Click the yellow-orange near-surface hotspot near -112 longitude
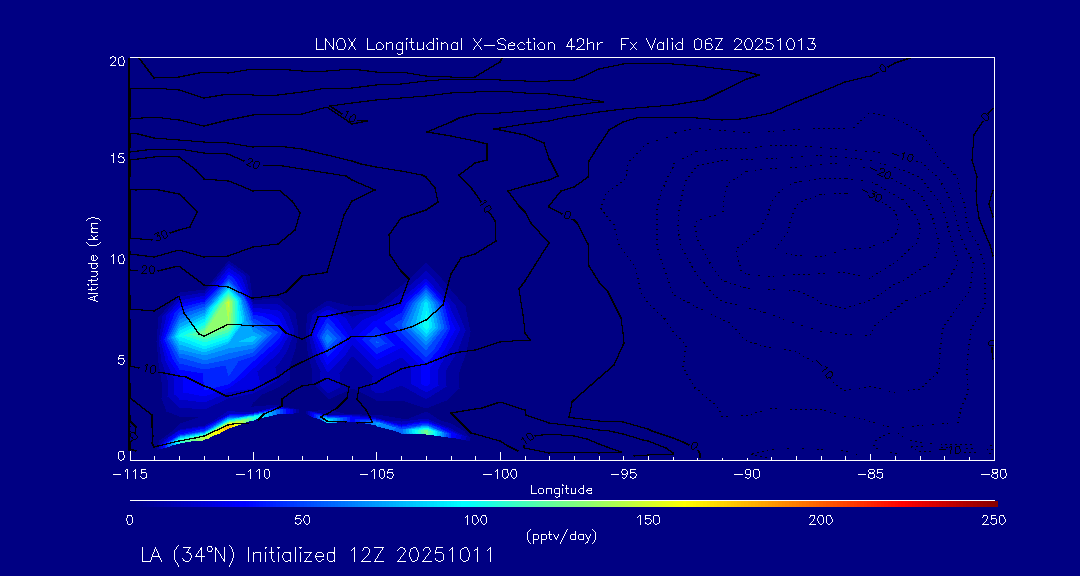This screenshot has height=576, width=1080. tap(215, 430)
